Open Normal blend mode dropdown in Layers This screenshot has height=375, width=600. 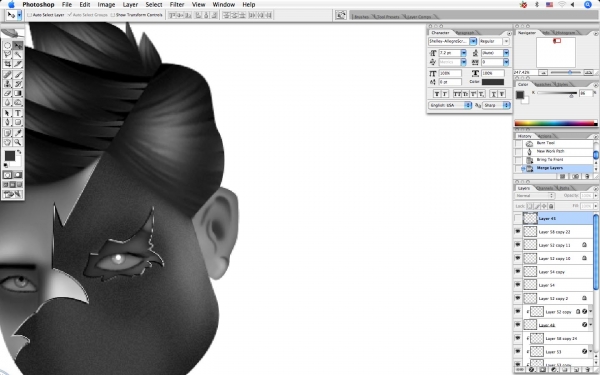coord(535,196)
